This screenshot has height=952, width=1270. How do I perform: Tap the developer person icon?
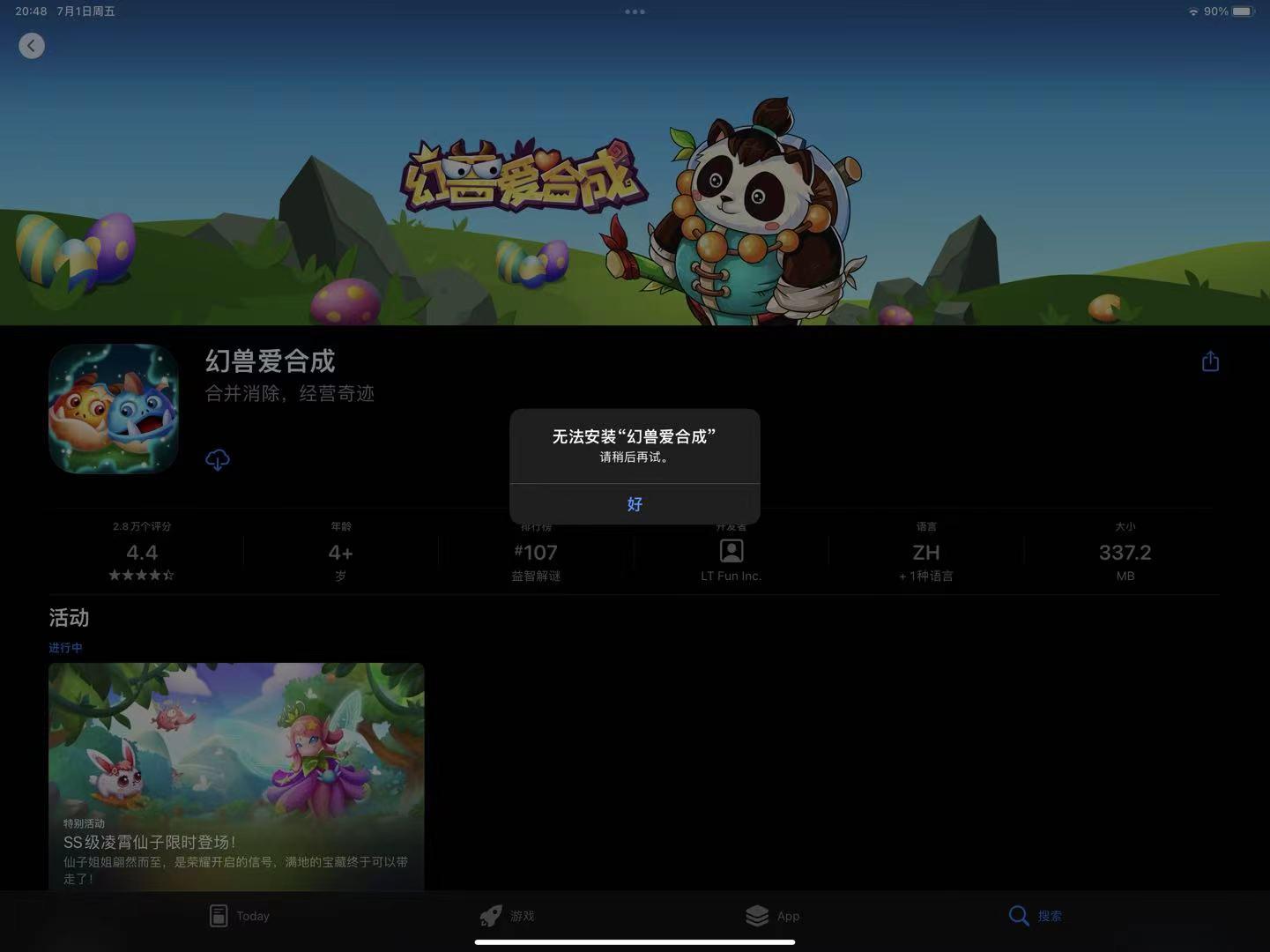click(732, 551)
